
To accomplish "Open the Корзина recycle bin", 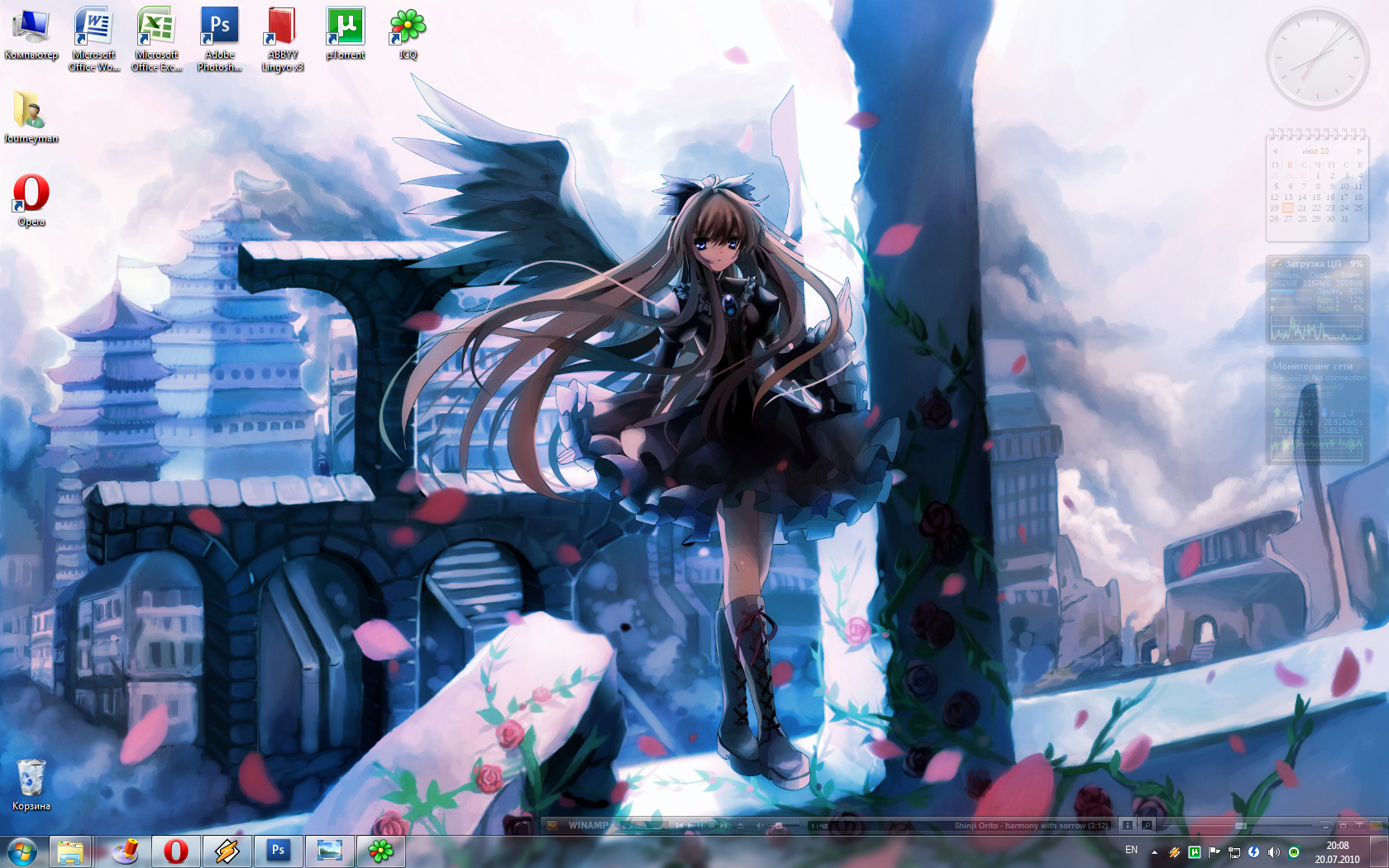I will point(31,785).
